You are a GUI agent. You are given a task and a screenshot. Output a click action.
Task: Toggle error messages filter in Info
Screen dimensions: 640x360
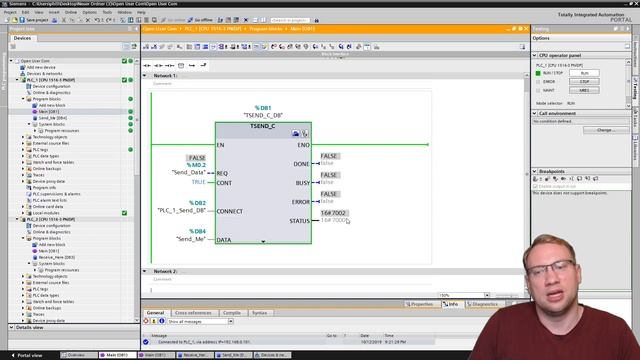(x=146, y=322)
